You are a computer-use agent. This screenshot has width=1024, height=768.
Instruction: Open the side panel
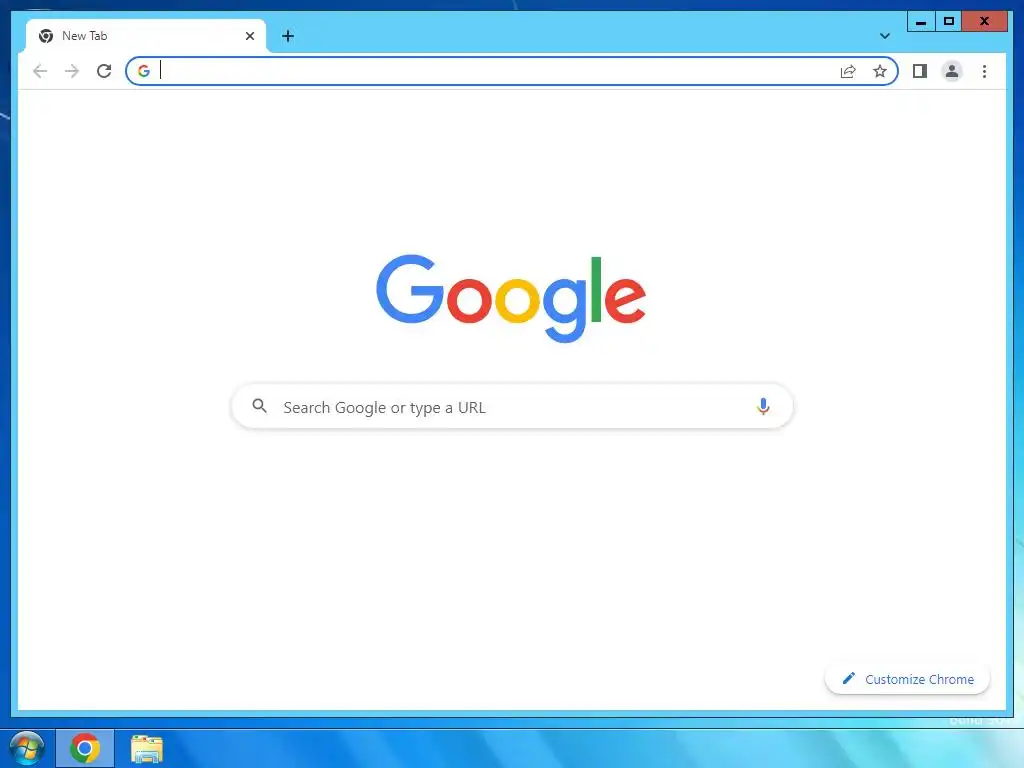(920, 71)
